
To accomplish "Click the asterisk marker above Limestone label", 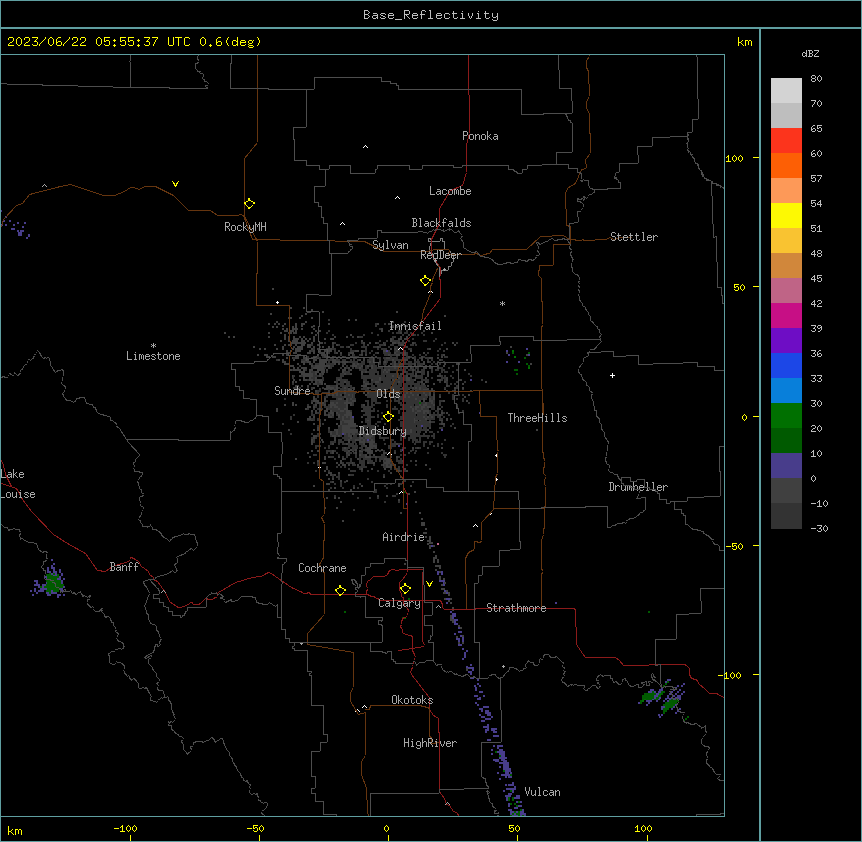I will [x=153, y=346].
